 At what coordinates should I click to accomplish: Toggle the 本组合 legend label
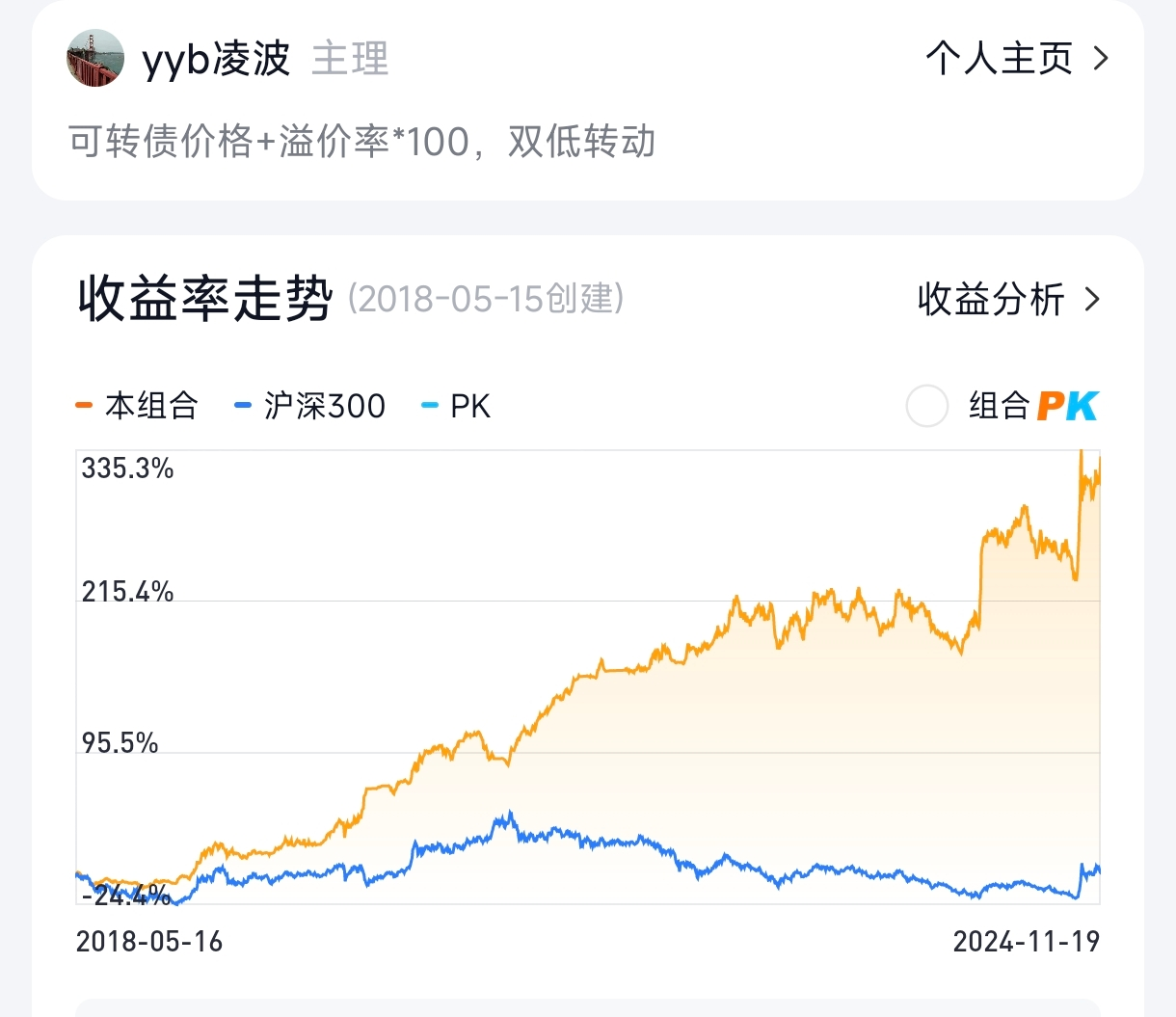pyautogui.click(x=151, y=406)
